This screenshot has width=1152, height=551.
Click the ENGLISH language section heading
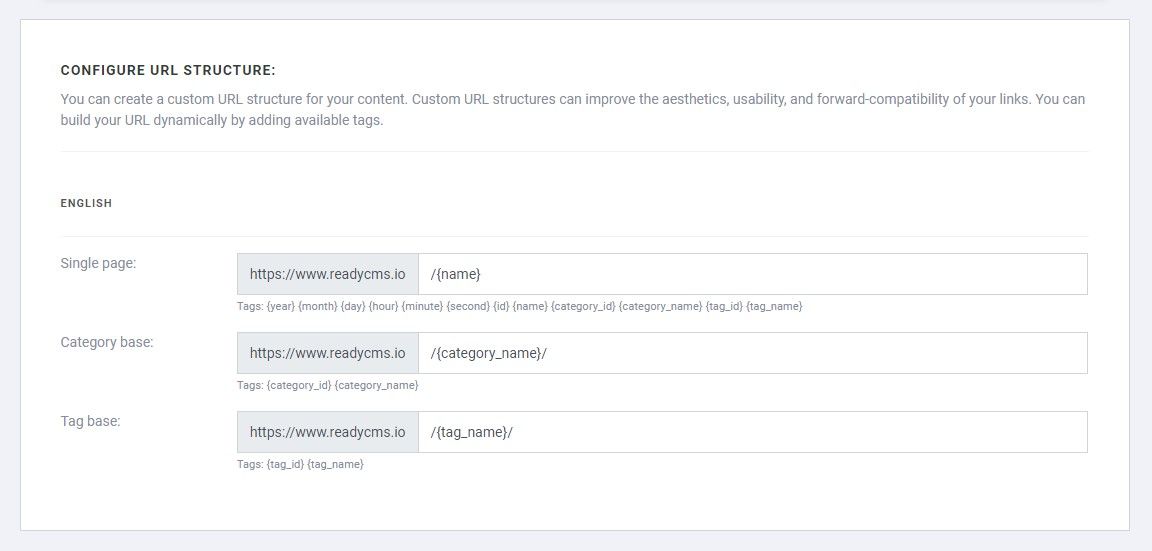point(86,204)
